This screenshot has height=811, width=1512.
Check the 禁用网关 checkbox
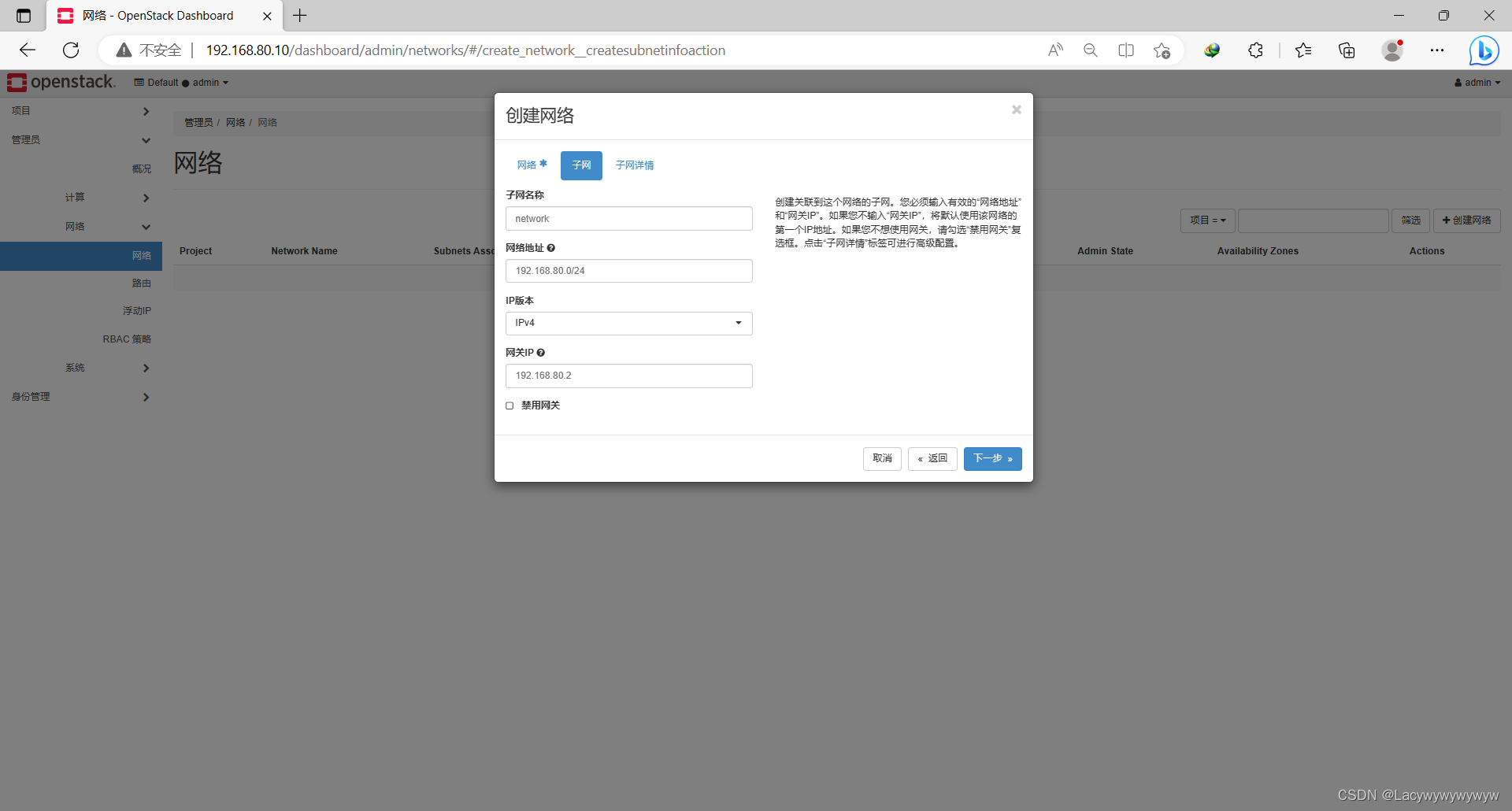point(510,405)
